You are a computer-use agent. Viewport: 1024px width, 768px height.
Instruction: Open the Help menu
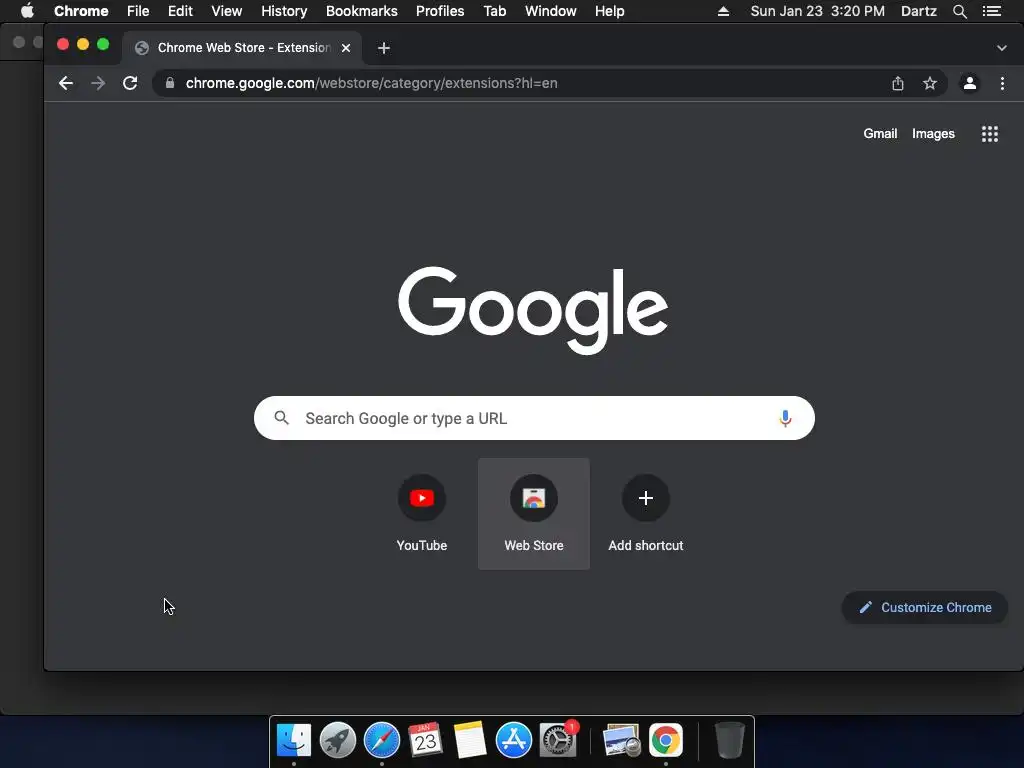609,11
